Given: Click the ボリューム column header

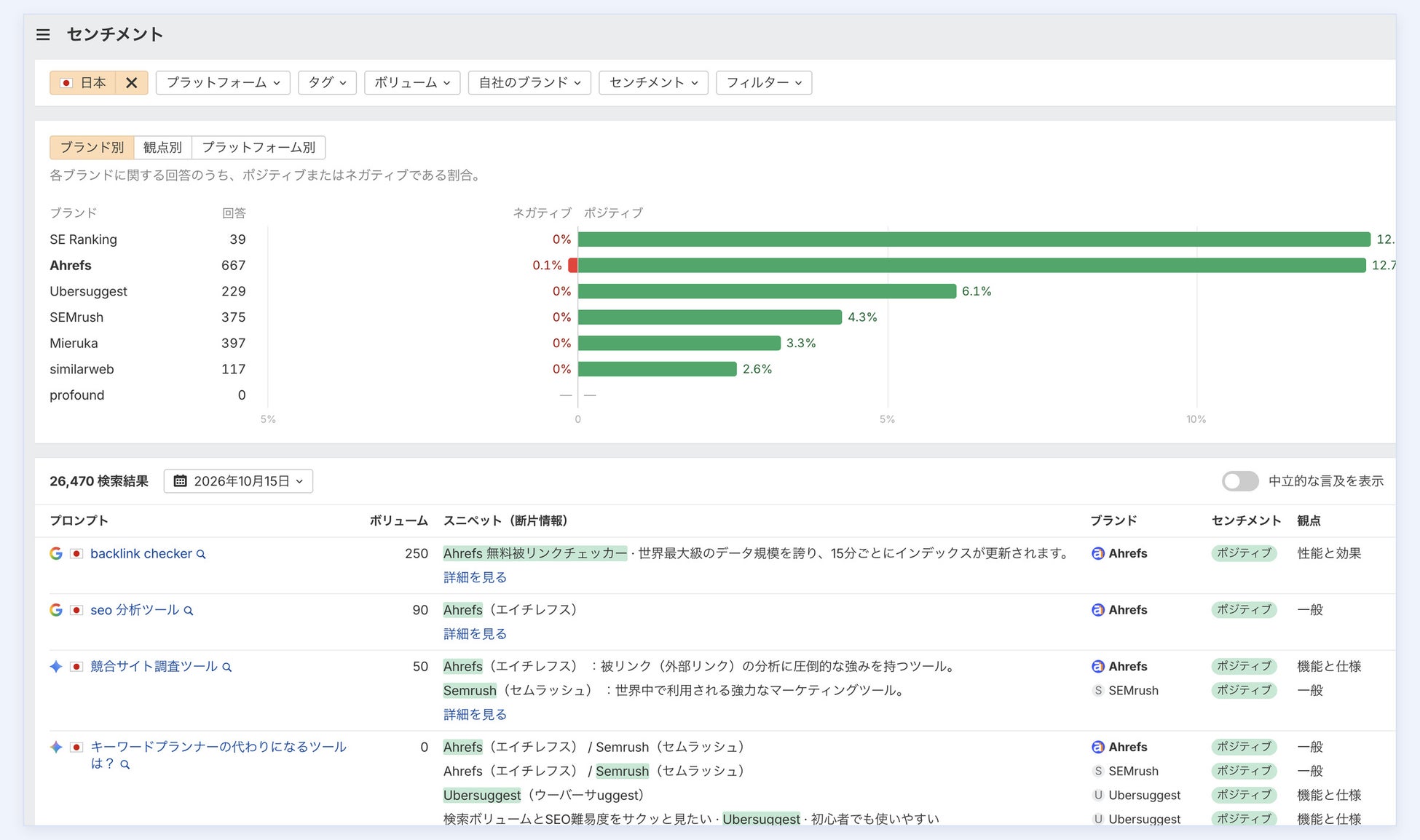Looking at the screenshot, I should pyautogui.click(x=398, y=521).
